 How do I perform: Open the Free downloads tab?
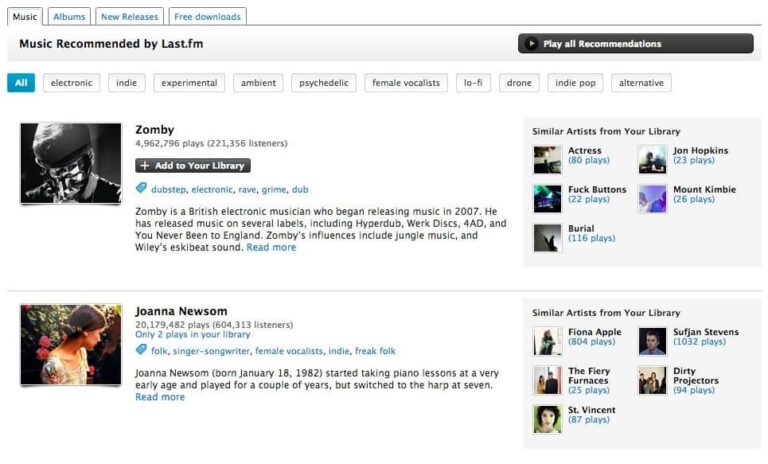click(208, 16)
